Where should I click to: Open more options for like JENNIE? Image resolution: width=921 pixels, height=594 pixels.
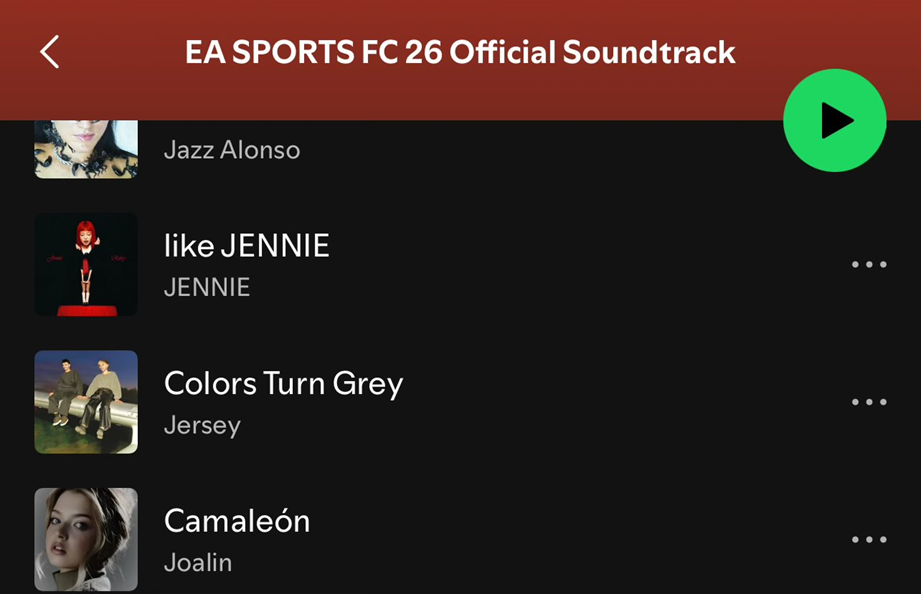[x=868, y=265]
